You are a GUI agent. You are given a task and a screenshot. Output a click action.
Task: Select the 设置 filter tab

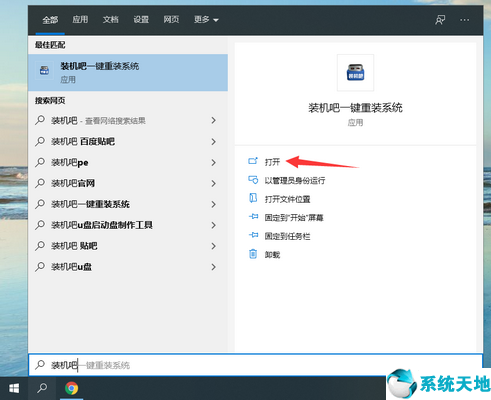(141, 20)
